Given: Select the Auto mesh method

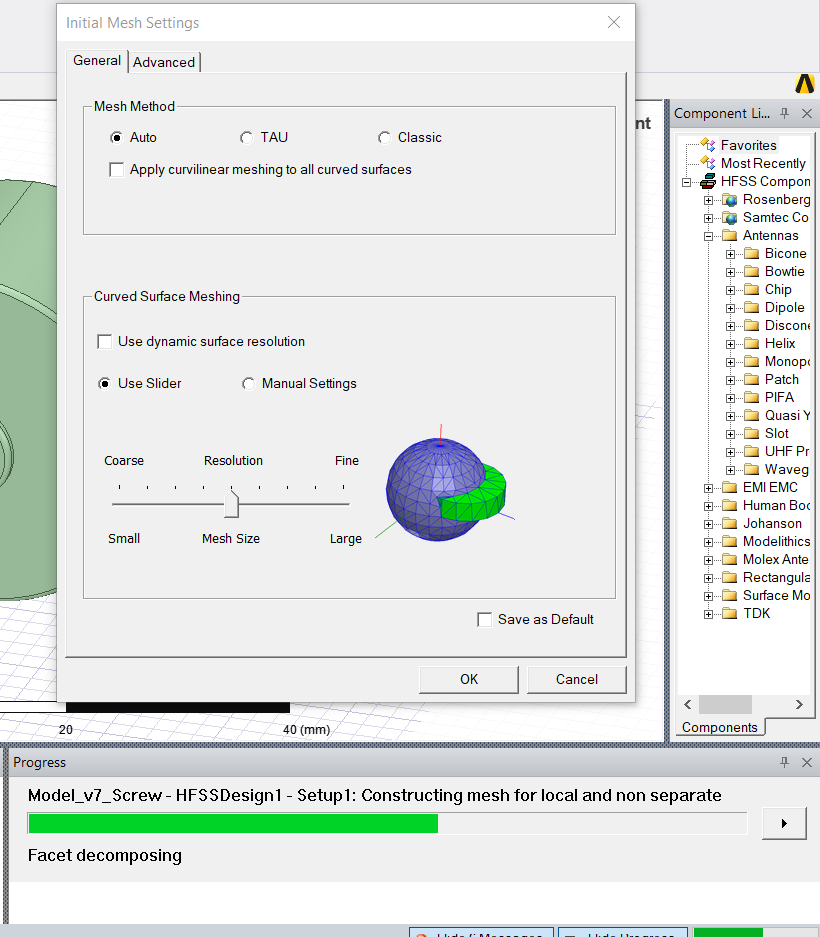Looking at the screenshot, I should point(117,137).
